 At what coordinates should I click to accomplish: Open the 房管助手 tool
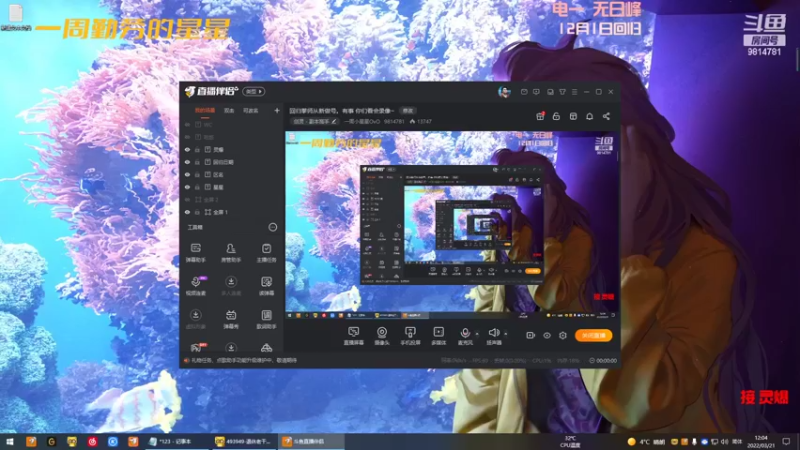click(x=231, y=253)
